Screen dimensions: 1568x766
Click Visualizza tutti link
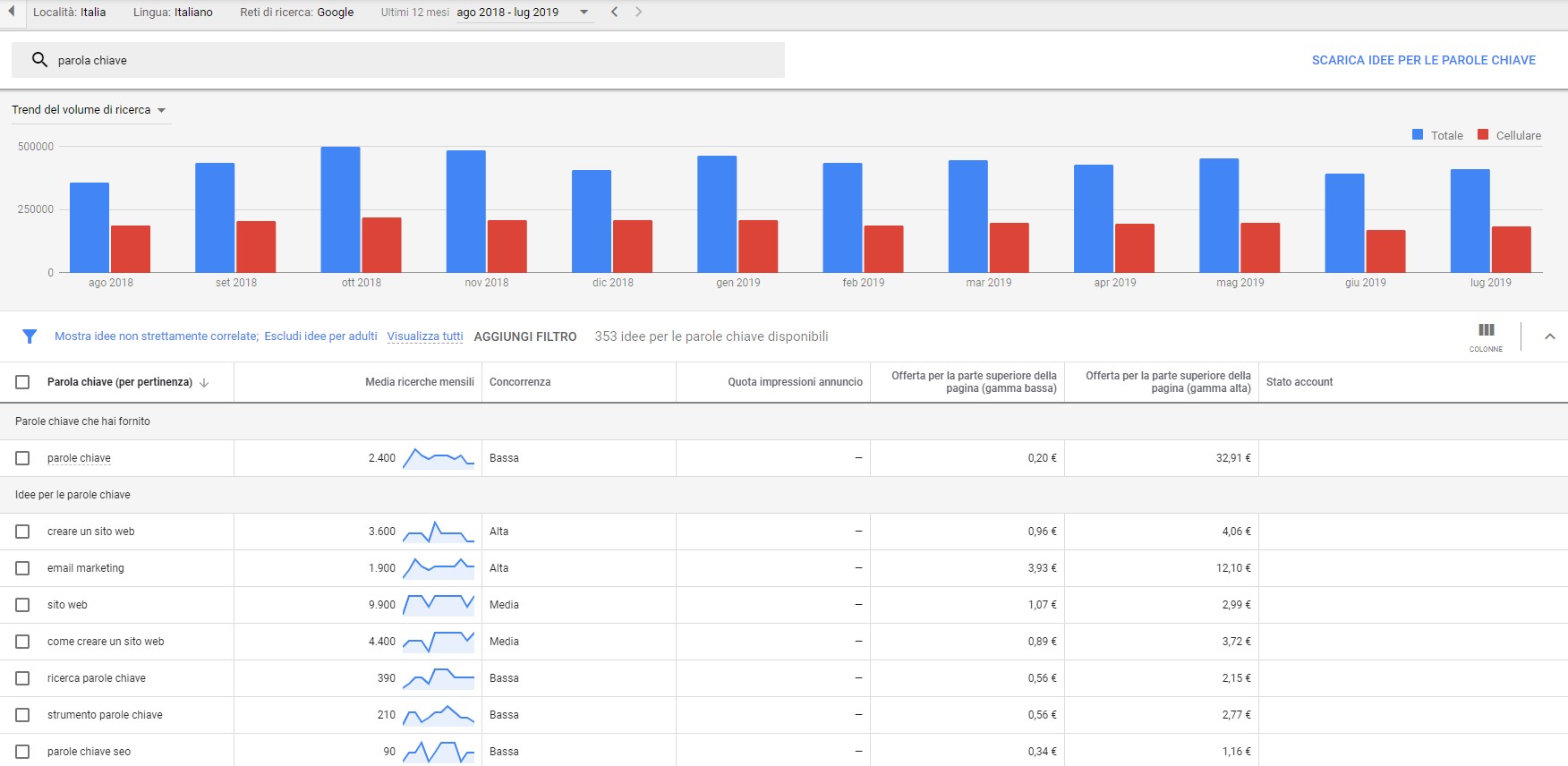point(425,336)
